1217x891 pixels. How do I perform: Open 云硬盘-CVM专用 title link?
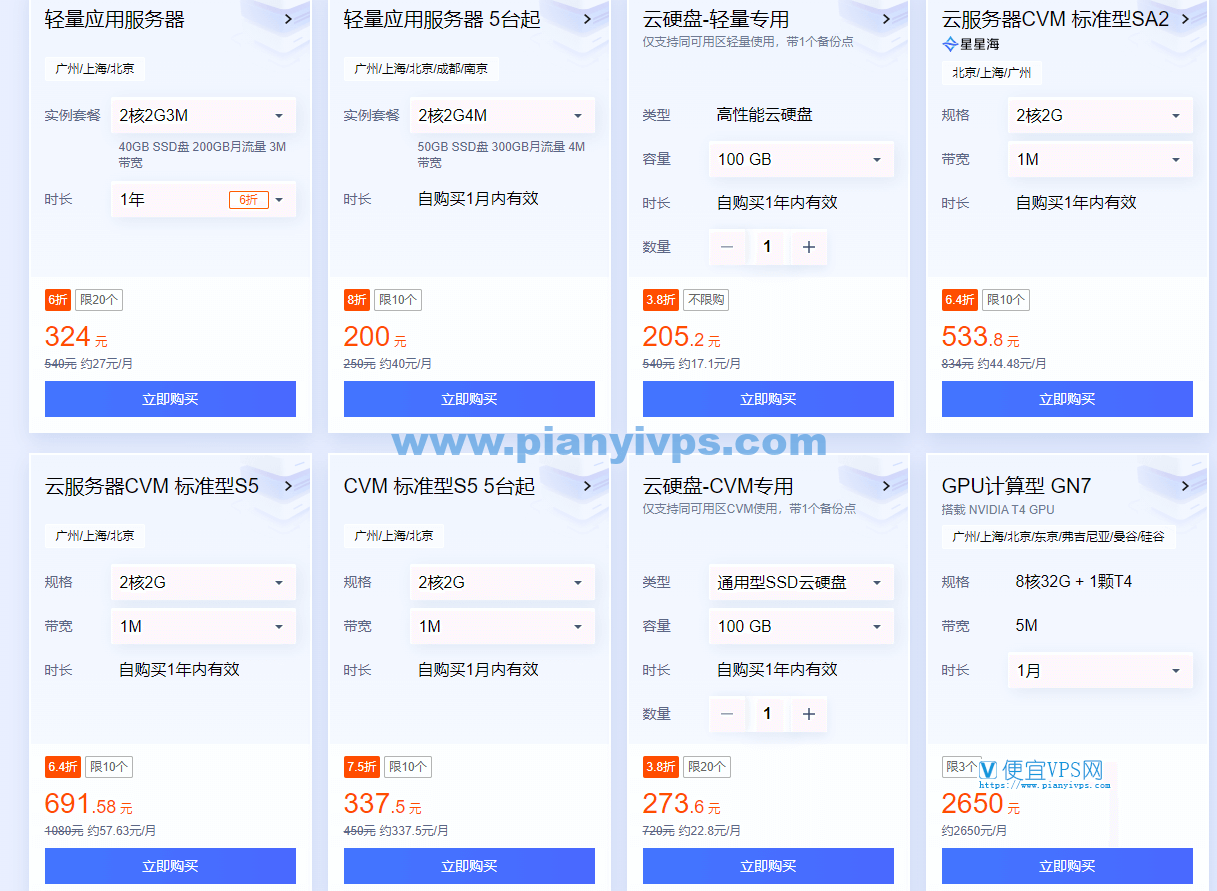718,486
